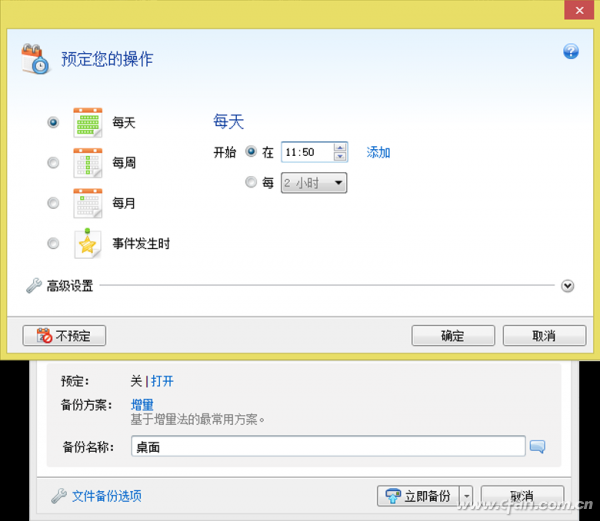Click the 事件发生时 label
600x521 pixels.
(x=141, y=243)
